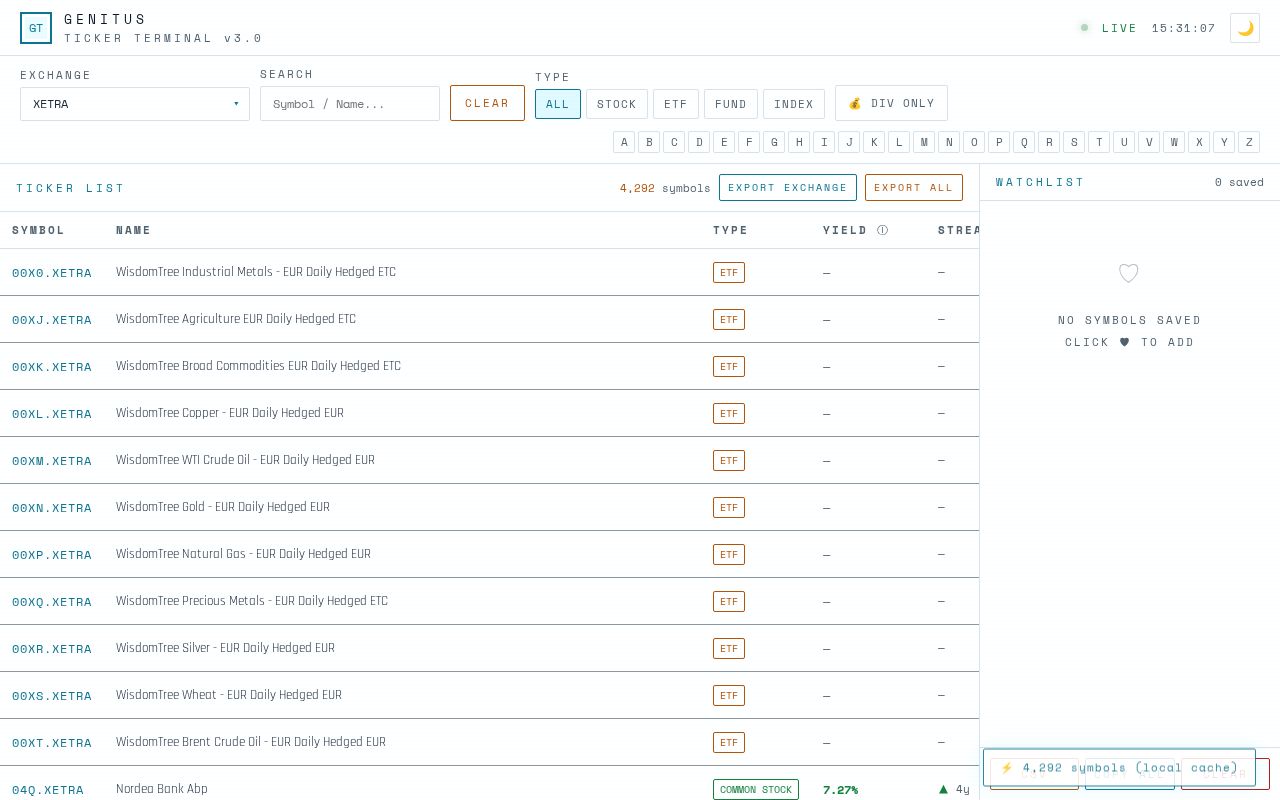Clear the search filters with the CLEAR button
1280x800 pixels.
487,103
